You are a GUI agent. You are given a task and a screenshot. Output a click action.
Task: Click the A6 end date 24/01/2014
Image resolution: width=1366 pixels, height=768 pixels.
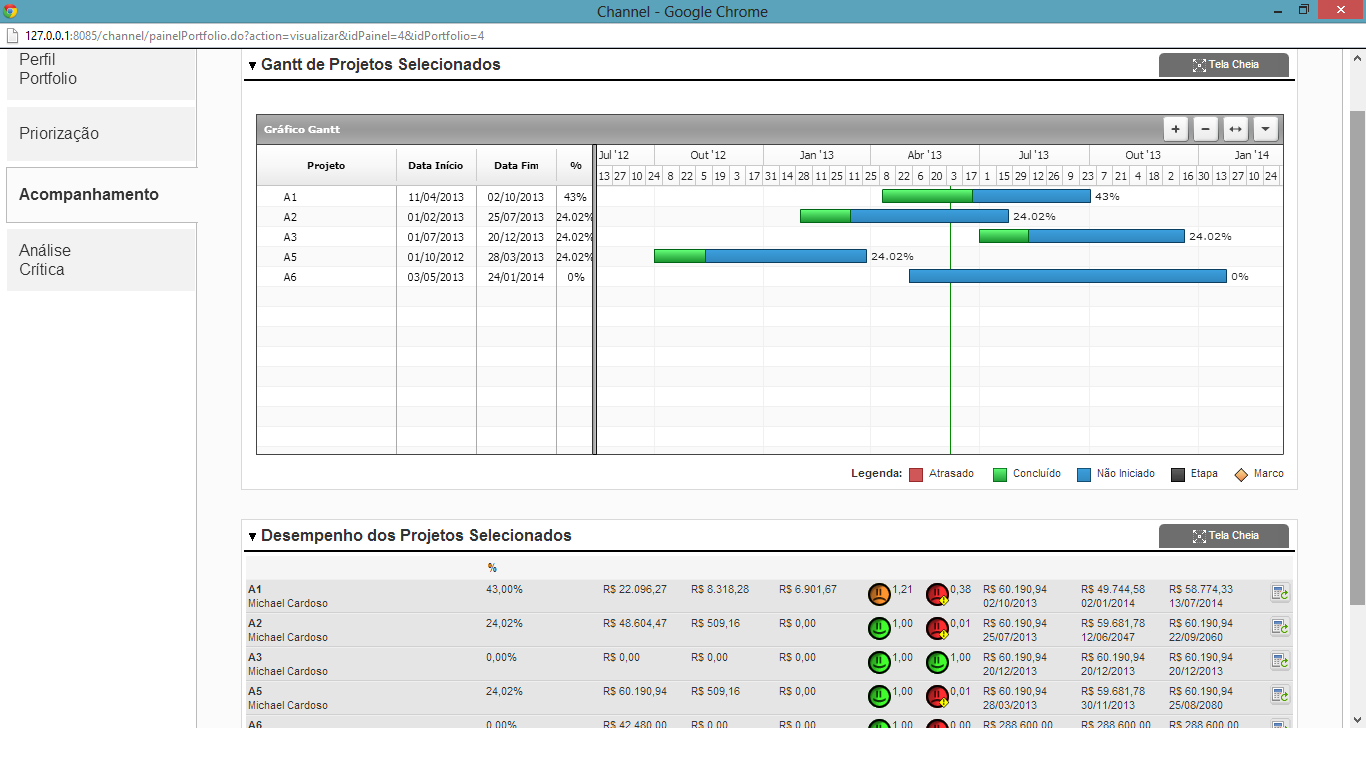pyautogui.click(x=516, y=277)
